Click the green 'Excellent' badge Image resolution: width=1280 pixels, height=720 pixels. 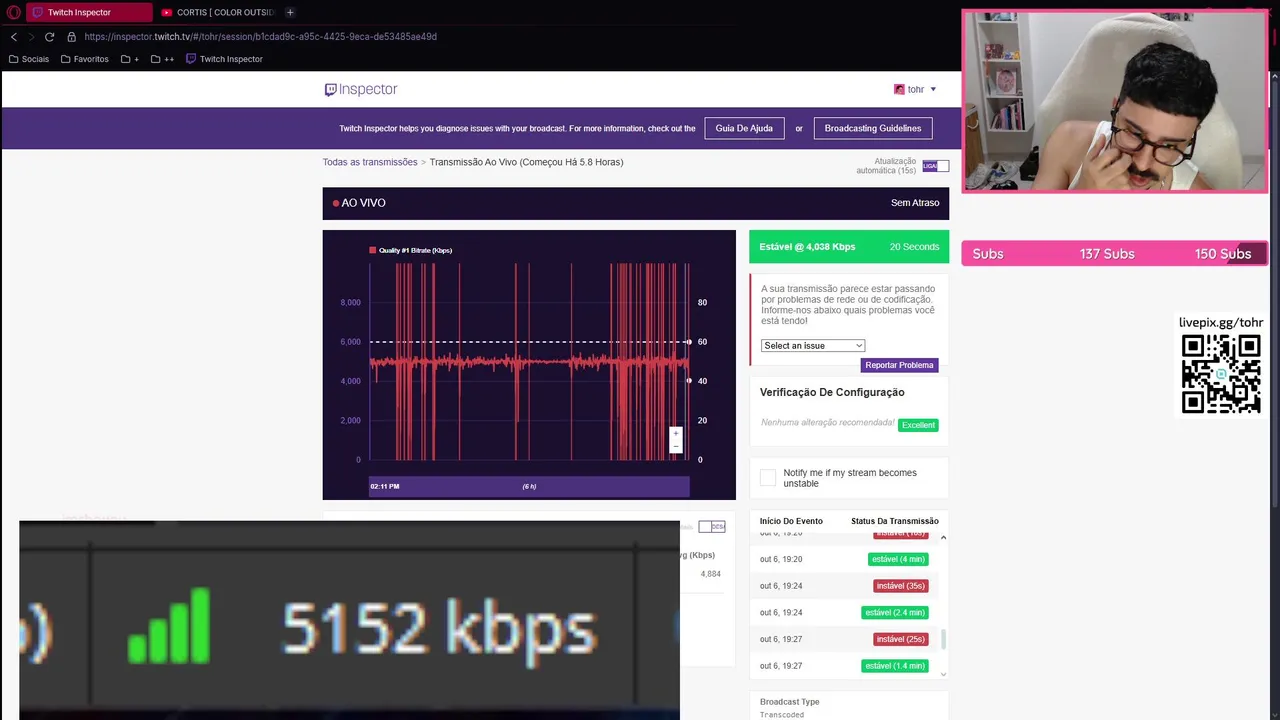(918, 425)
